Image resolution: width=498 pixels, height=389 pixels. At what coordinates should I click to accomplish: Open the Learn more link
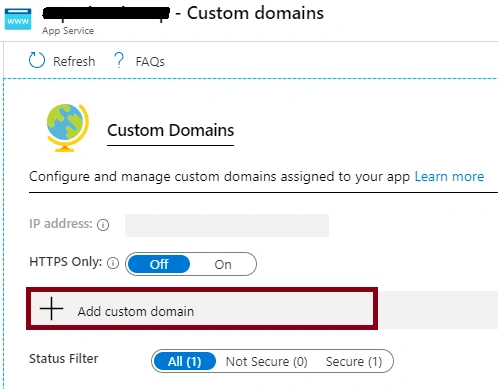click(449, 176)
